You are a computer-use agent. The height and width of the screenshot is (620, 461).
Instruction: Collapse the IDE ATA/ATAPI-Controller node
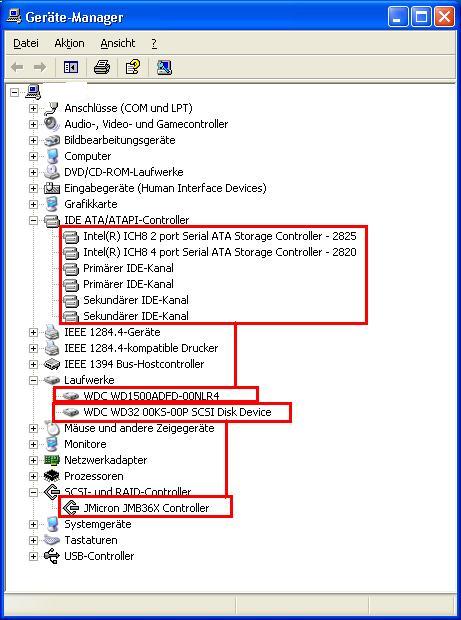tap(33, 220)
